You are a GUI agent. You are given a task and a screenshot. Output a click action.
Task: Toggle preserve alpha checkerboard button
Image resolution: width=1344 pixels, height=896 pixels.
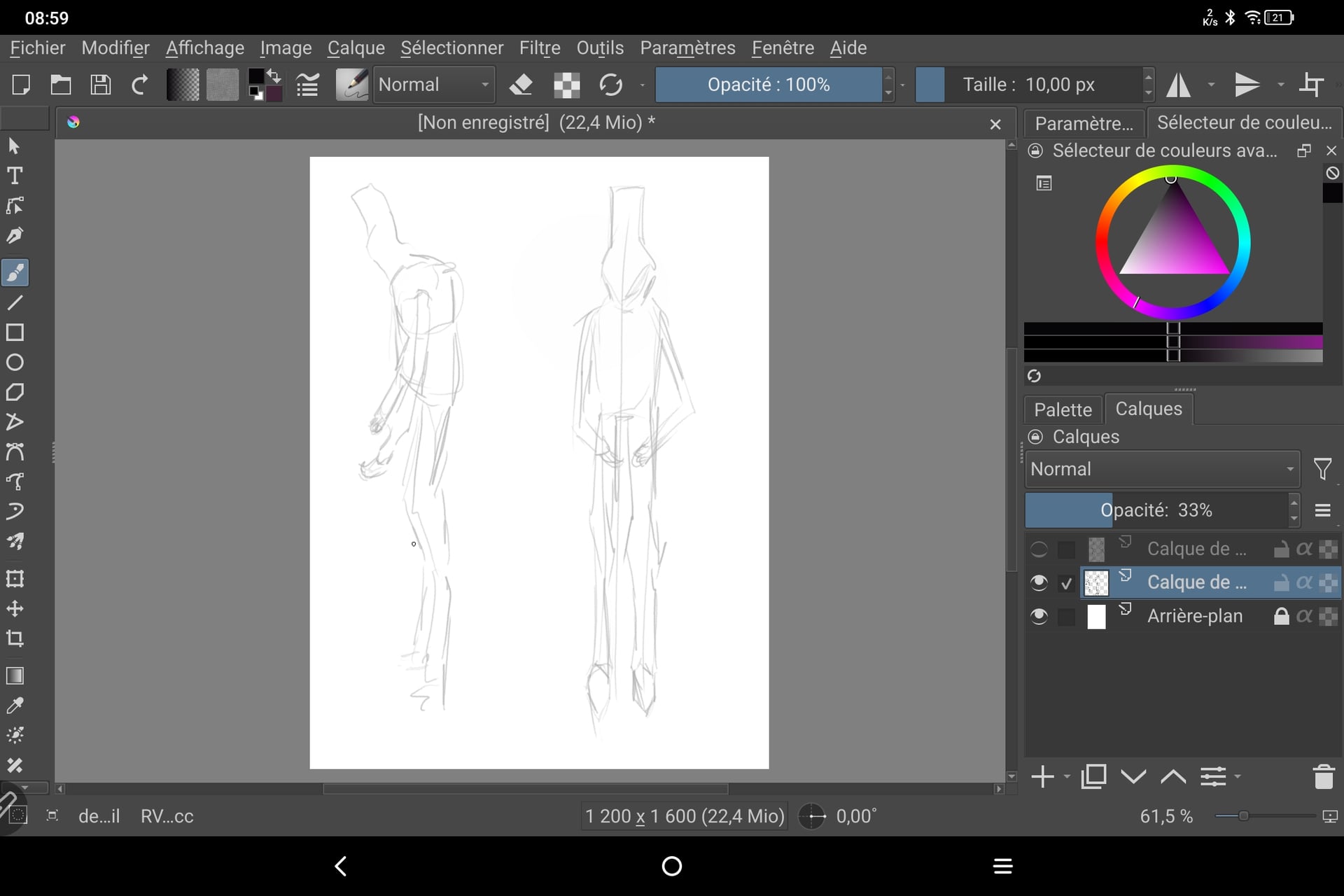(567, 85)
